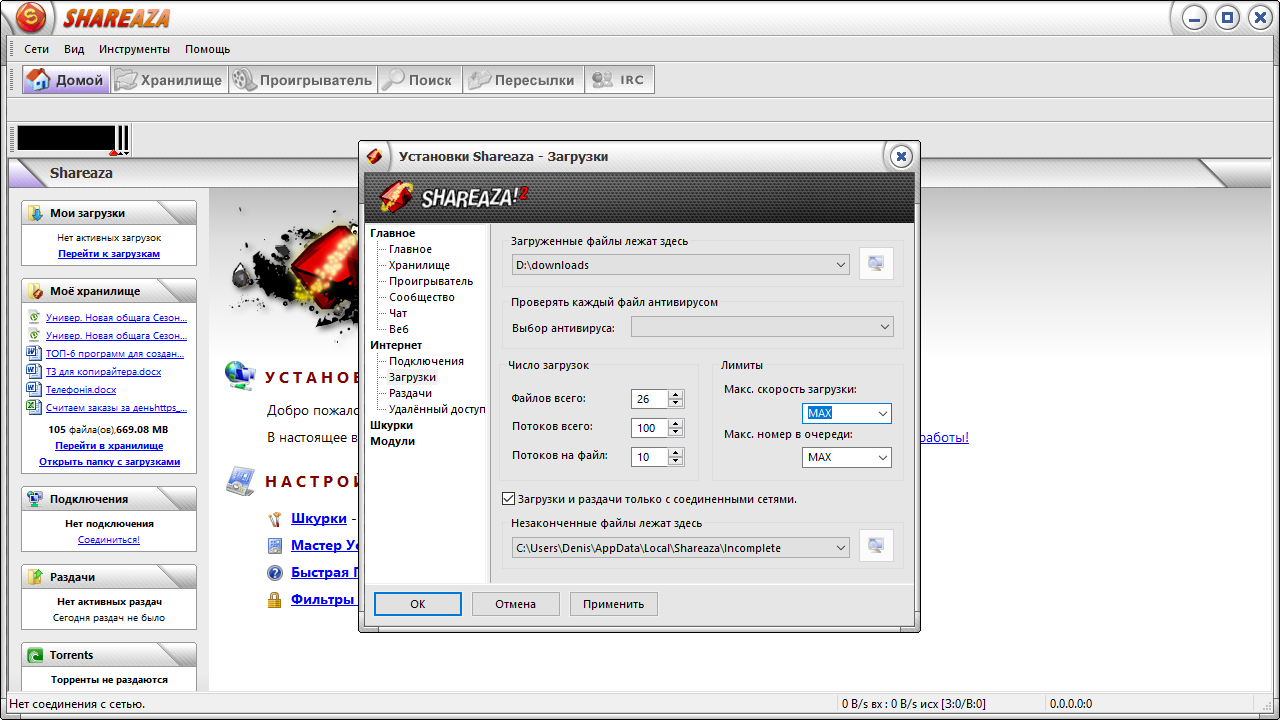Open file ТОП-6 программ для создан...
The height and width of the screenshot is (720, 1280).
tap(115, 354)
